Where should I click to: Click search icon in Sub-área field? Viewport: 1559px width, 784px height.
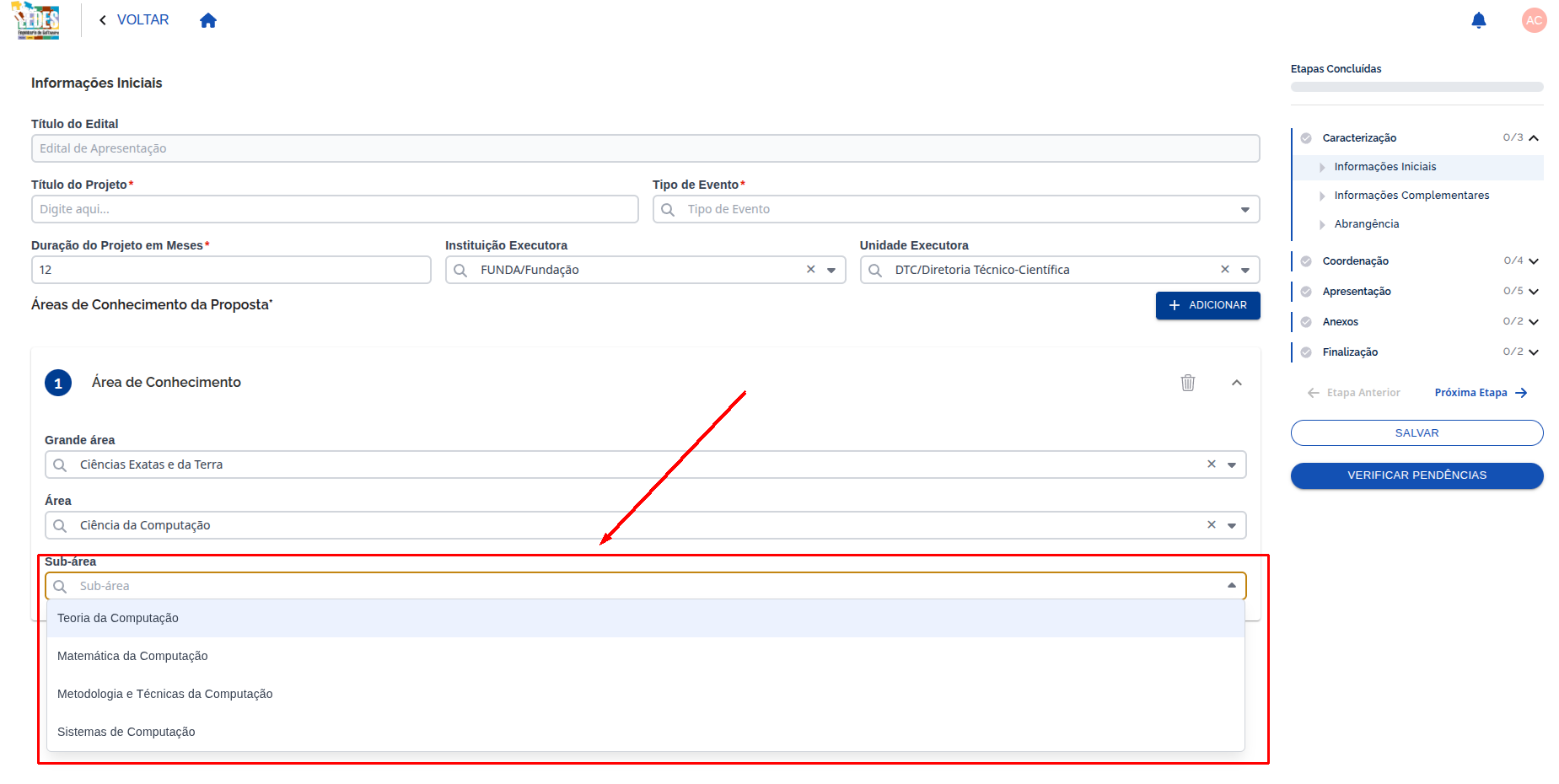coord(60,586)
